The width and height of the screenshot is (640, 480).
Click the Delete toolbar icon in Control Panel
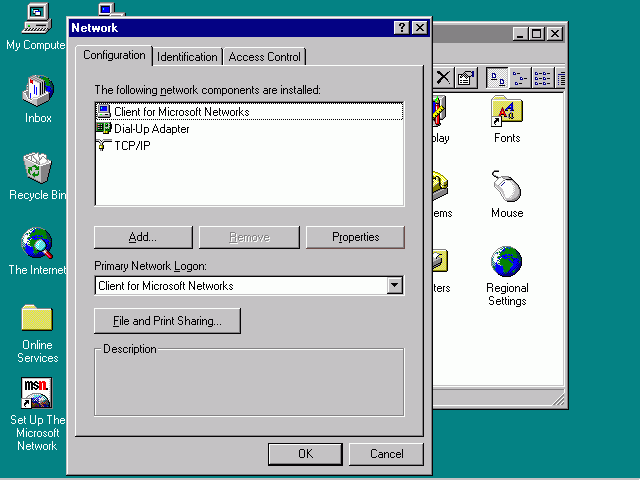443,78
